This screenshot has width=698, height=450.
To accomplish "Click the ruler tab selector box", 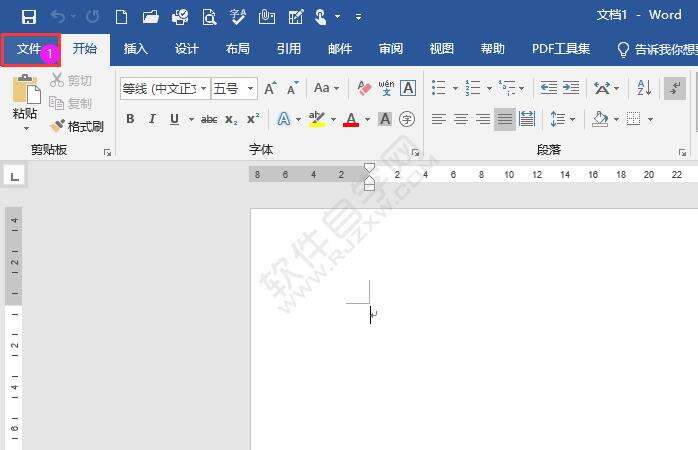I will tap(15, 176).
